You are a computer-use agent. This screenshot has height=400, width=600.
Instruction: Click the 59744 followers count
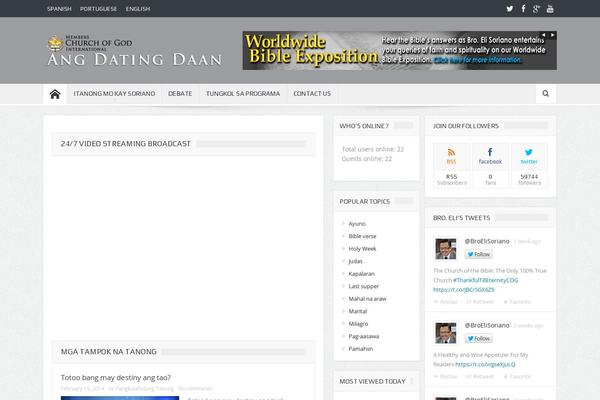[529, 177]
